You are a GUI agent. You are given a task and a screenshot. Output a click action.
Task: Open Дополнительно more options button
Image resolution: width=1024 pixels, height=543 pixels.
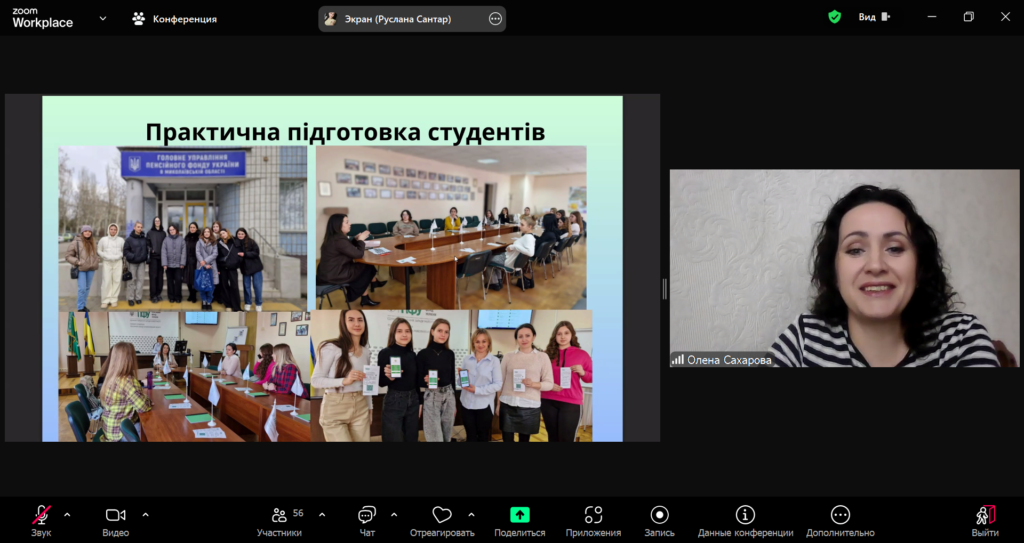point(840,521)
